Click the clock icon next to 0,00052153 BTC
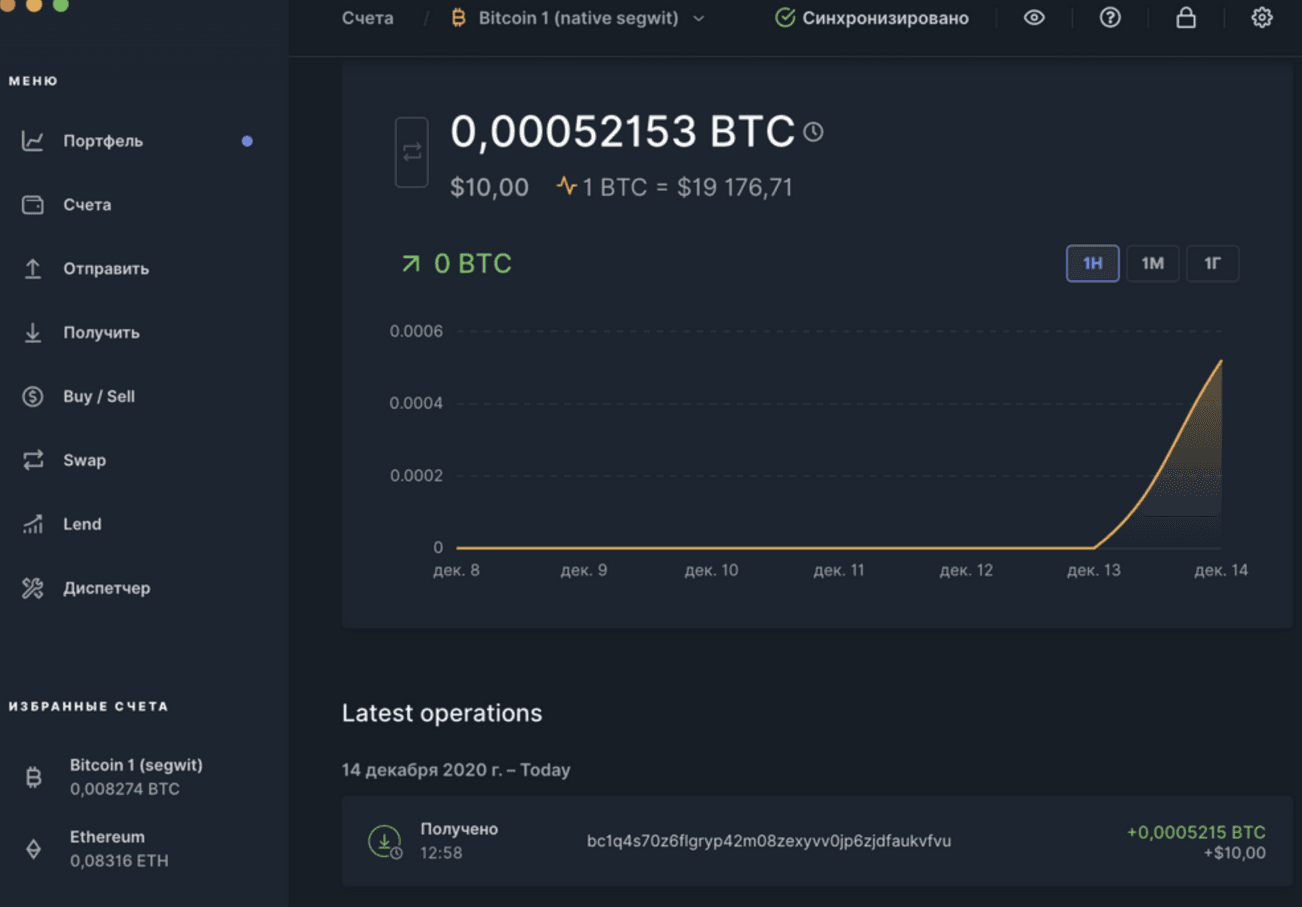The width and height of the screenshot is (1302, 907). click(813, 132)
